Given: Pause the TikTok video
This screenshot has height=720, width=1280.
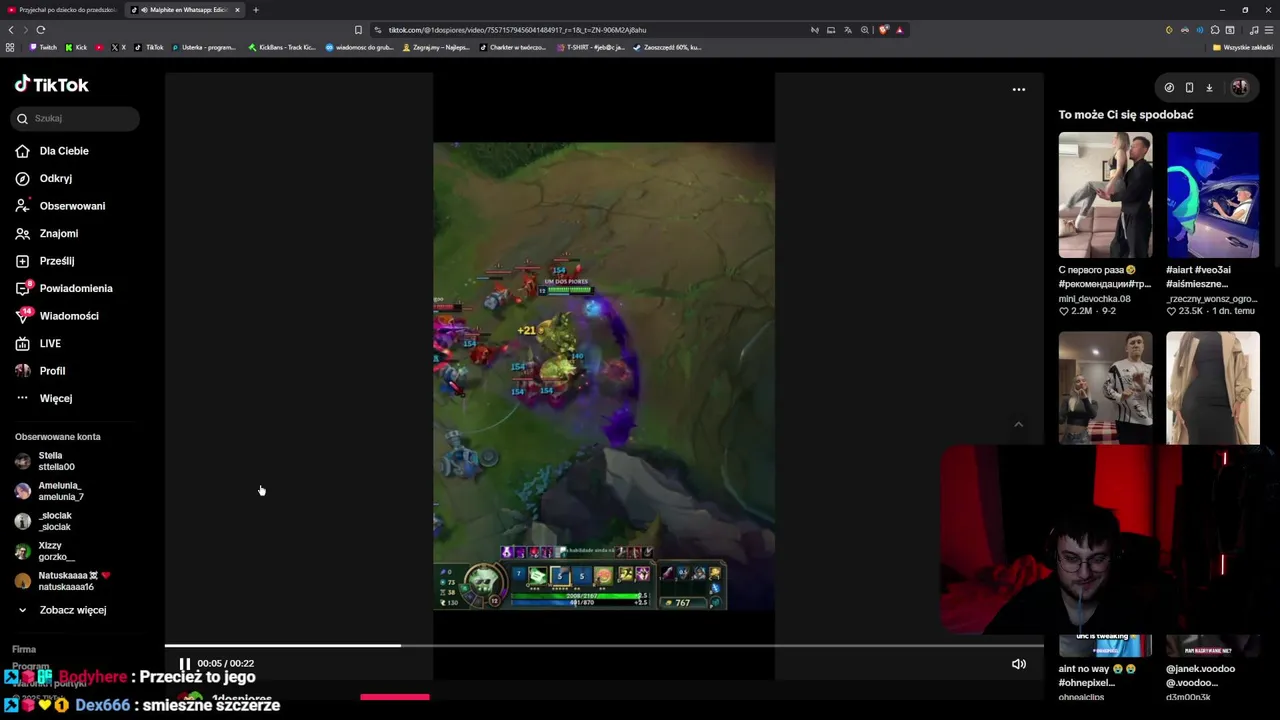Looking at the screenshot, I should click(x=185, y=664).
